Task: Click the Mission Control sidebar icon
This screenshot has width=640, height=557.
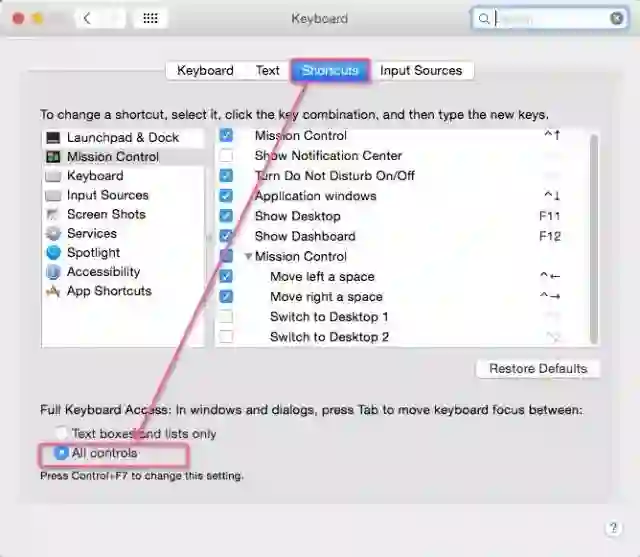Action: (x=53, y=157)
